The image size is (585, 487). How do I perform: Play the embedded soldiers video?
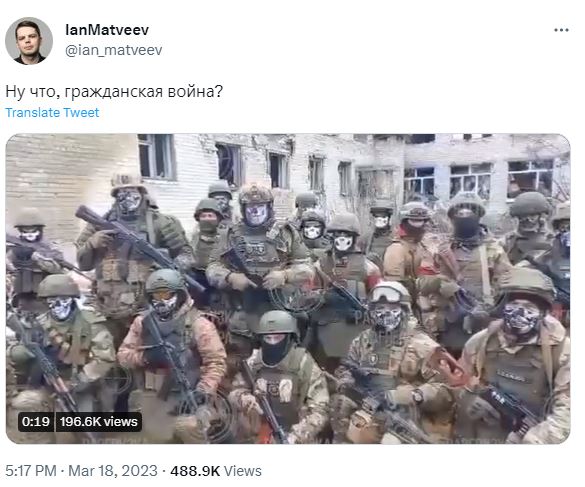click(x=288, y=288)
